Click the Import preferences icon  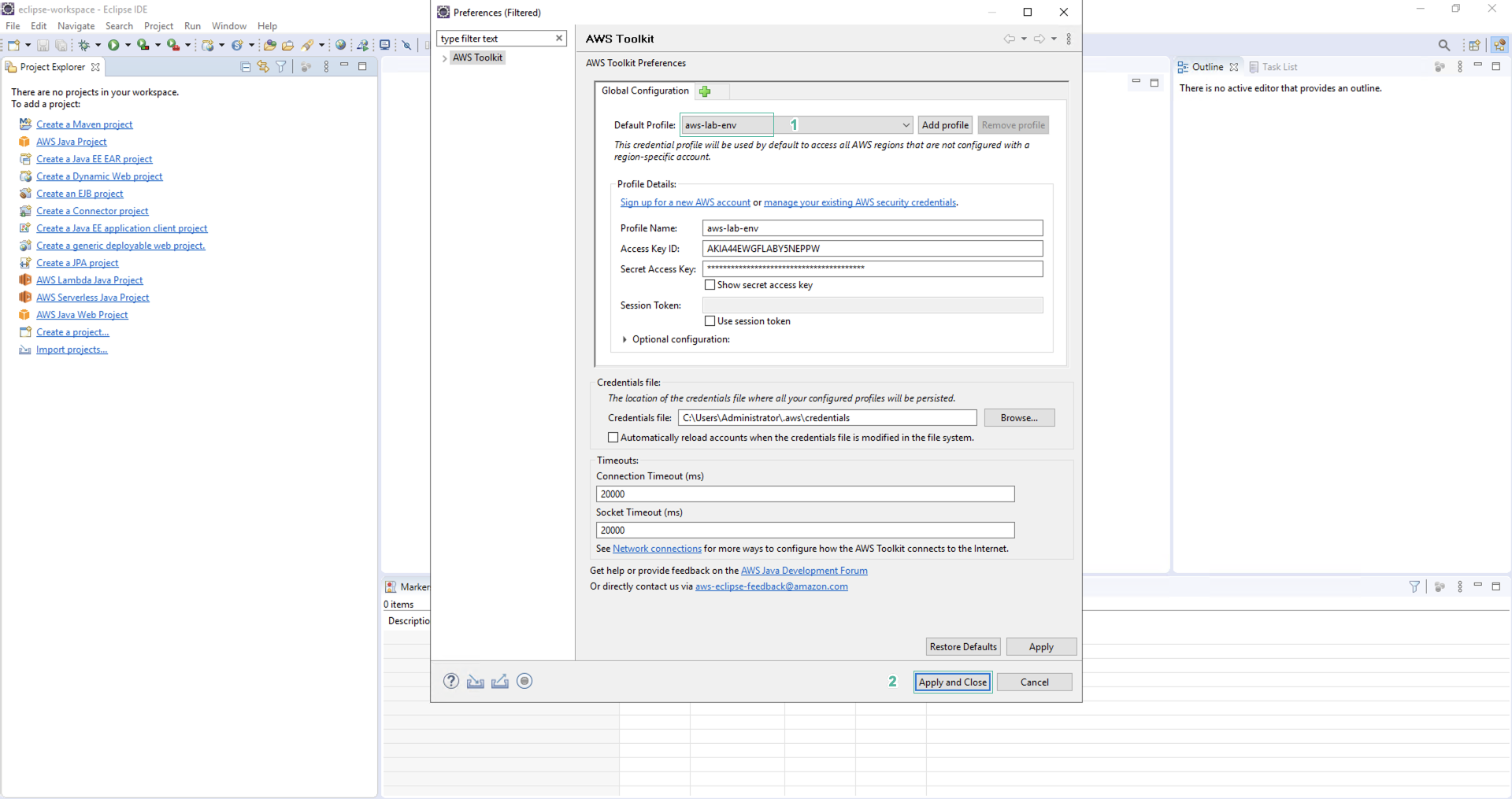[476, 681]
